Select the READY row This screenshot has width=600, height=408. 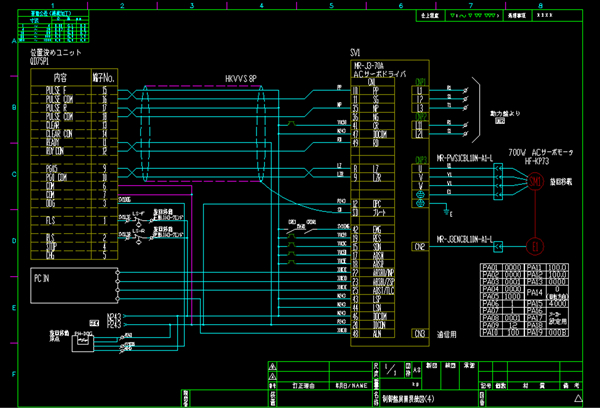[x=74, y=143]
